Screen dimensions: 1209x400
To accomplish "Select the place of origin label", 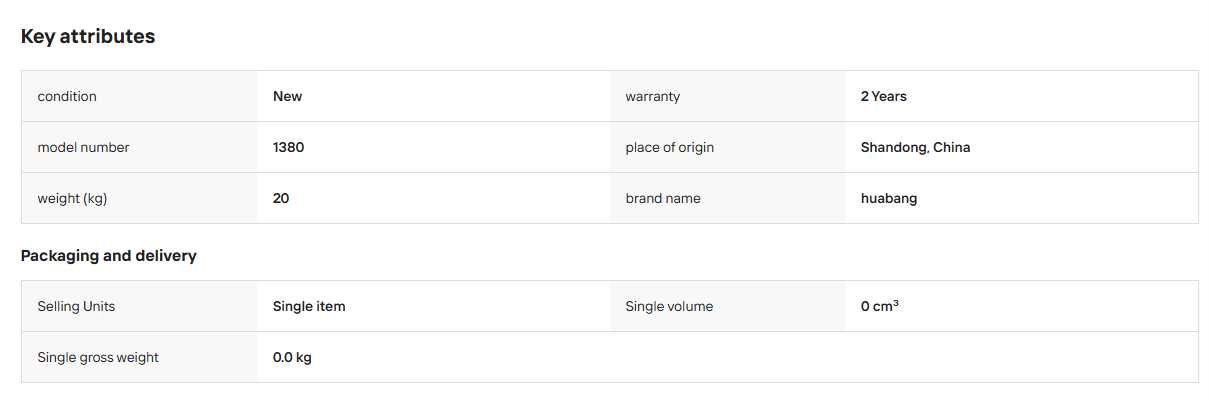I will pyautogui.click(x=670, y=147).
